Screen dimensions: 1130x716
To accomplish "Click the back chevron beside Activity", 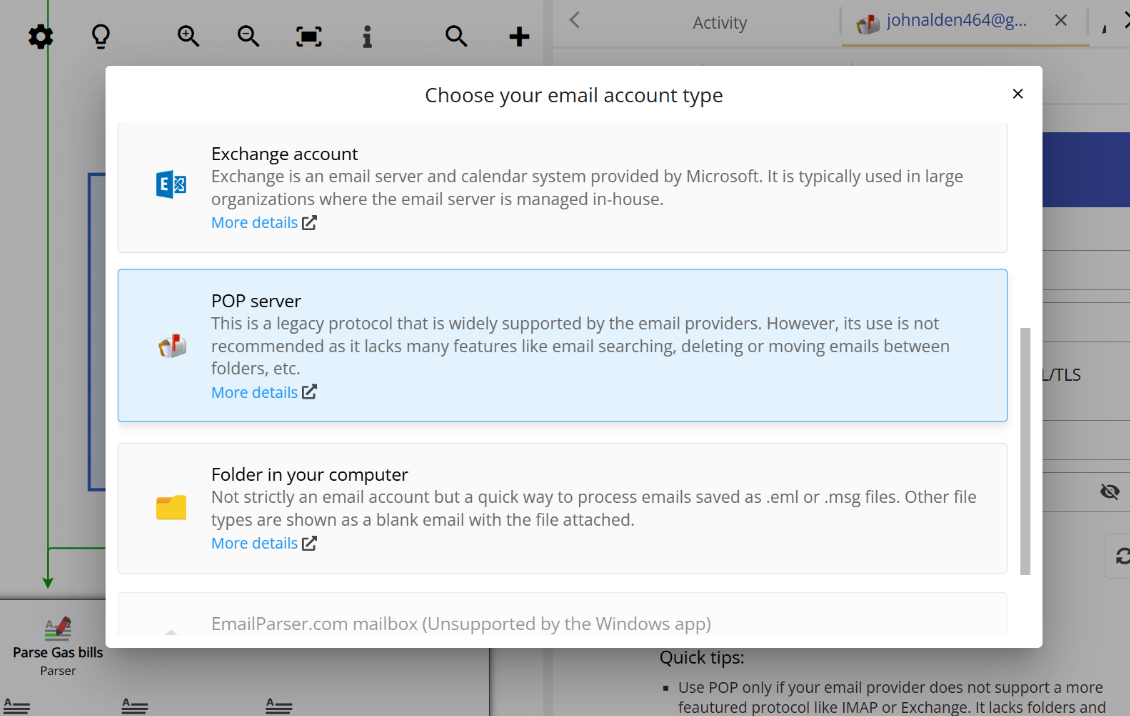I will (575, 21).
